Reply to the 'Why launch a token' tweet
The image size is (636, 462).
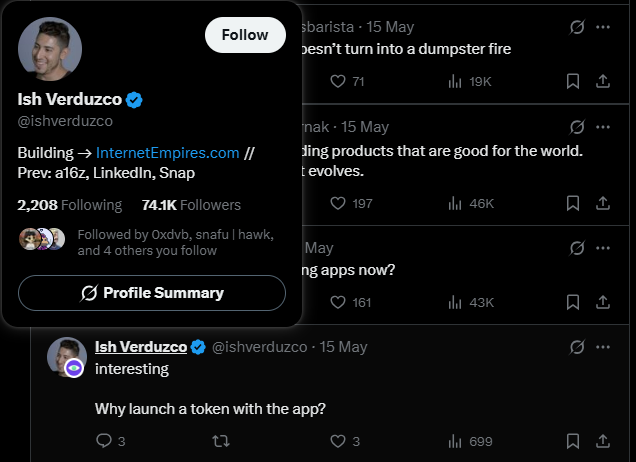[x=110, y=441]
